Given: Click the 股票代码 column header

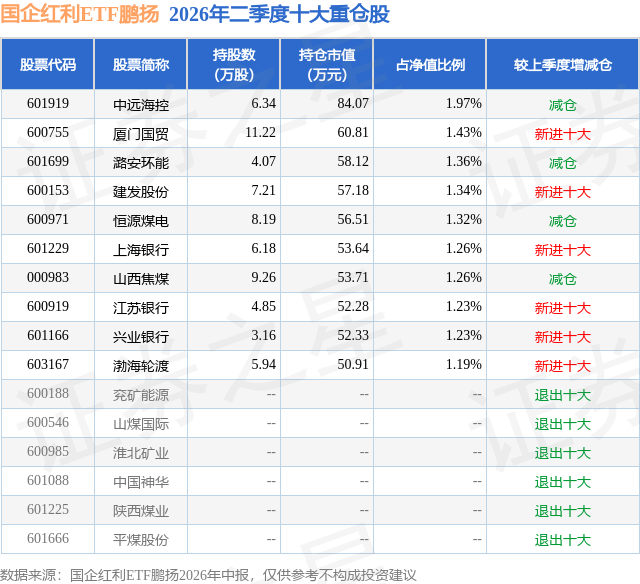Looking at the screenshot, I should click(x=48, y=64).
